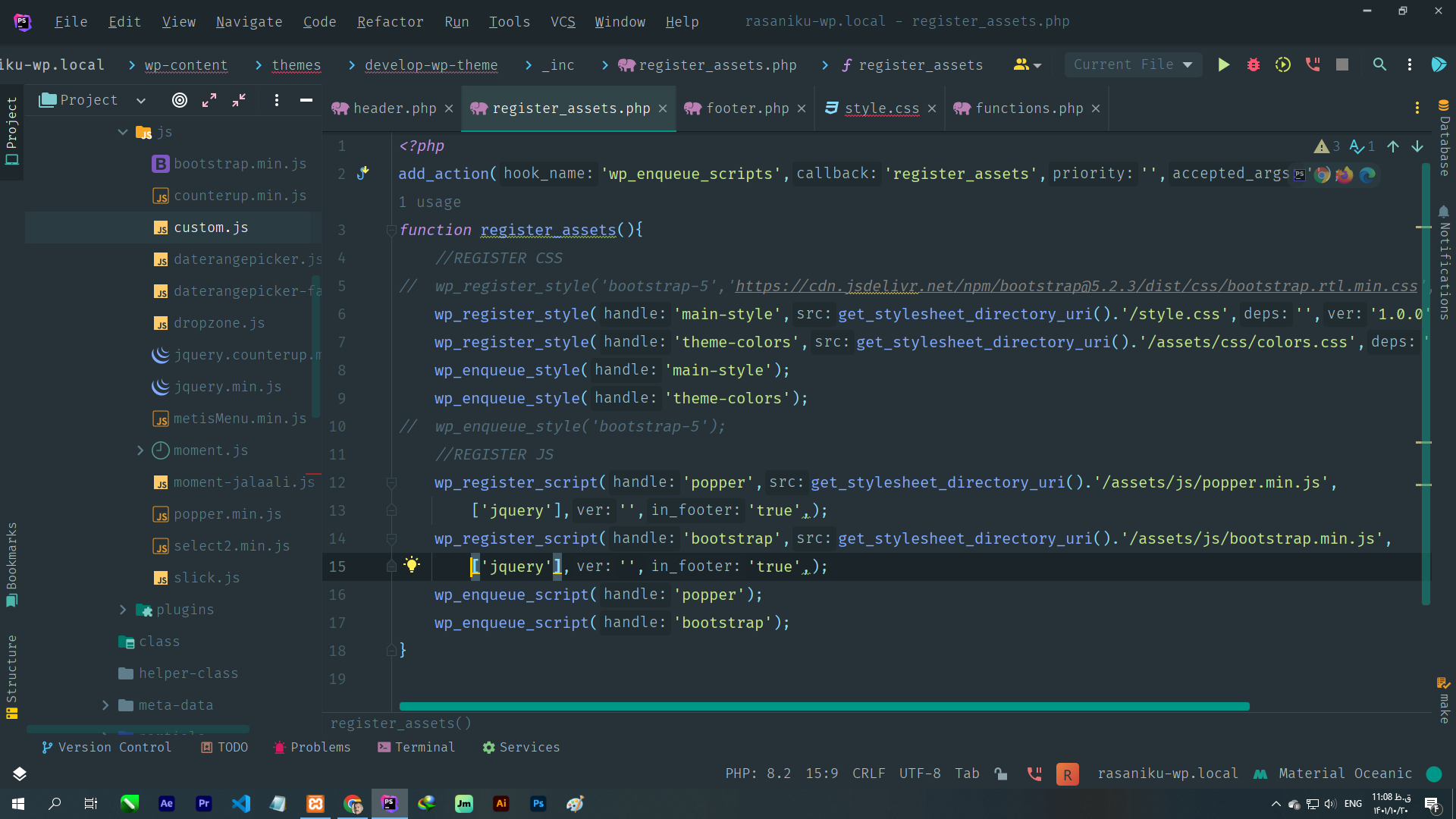Viewport: 1456px width, 819px height.
Task: Open the Terminal tool window
Action: [416, 747]
